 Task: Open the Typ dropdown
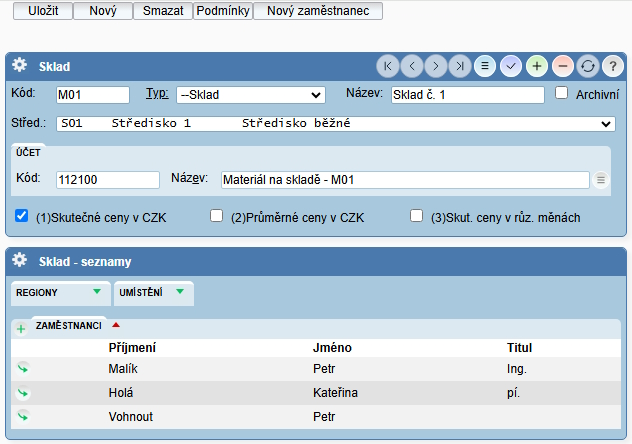pyautogui.click(x=250, y=95)
